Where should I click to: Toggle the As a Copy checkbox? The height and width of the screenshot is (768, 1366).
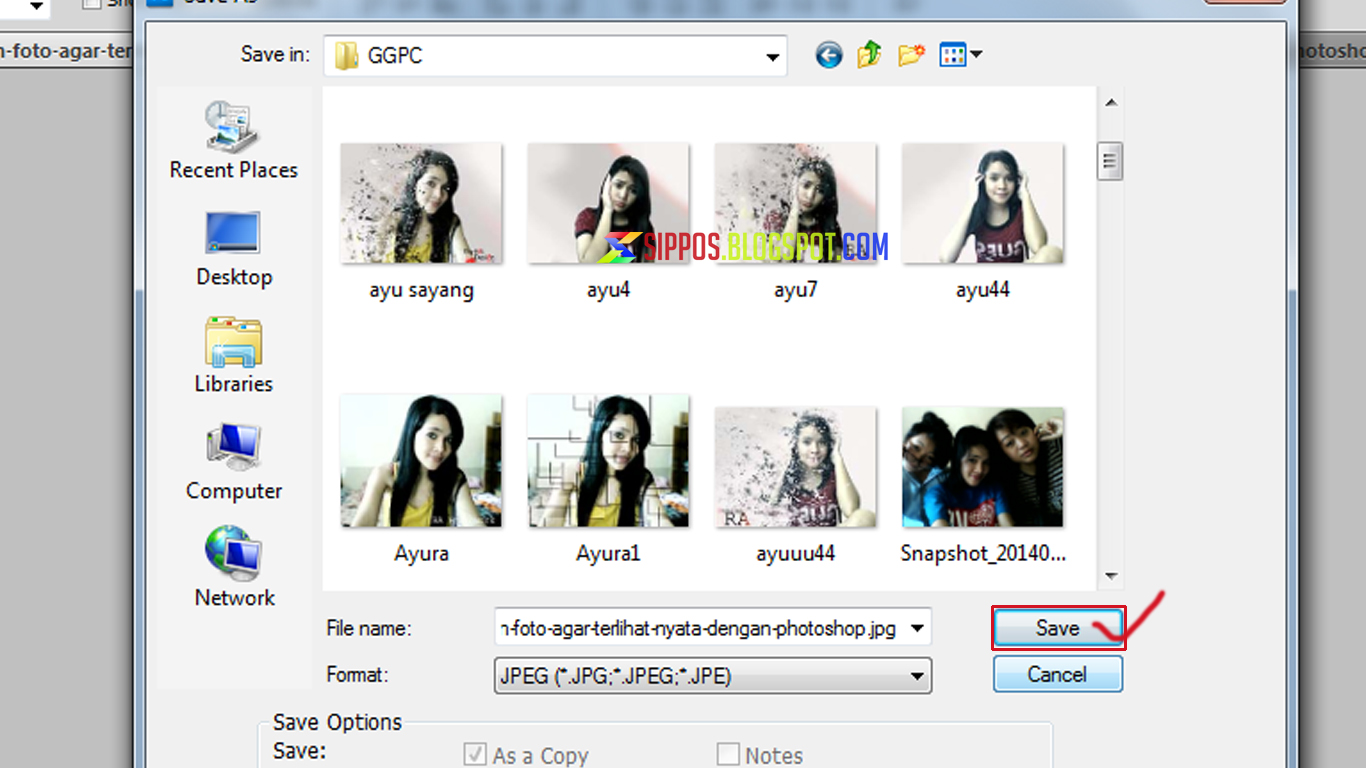(x=474, y=755)
